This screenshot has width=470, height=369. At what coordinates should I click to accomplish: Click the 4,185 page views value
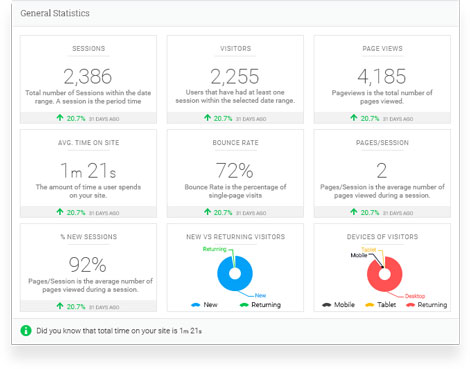click(382, 77)
